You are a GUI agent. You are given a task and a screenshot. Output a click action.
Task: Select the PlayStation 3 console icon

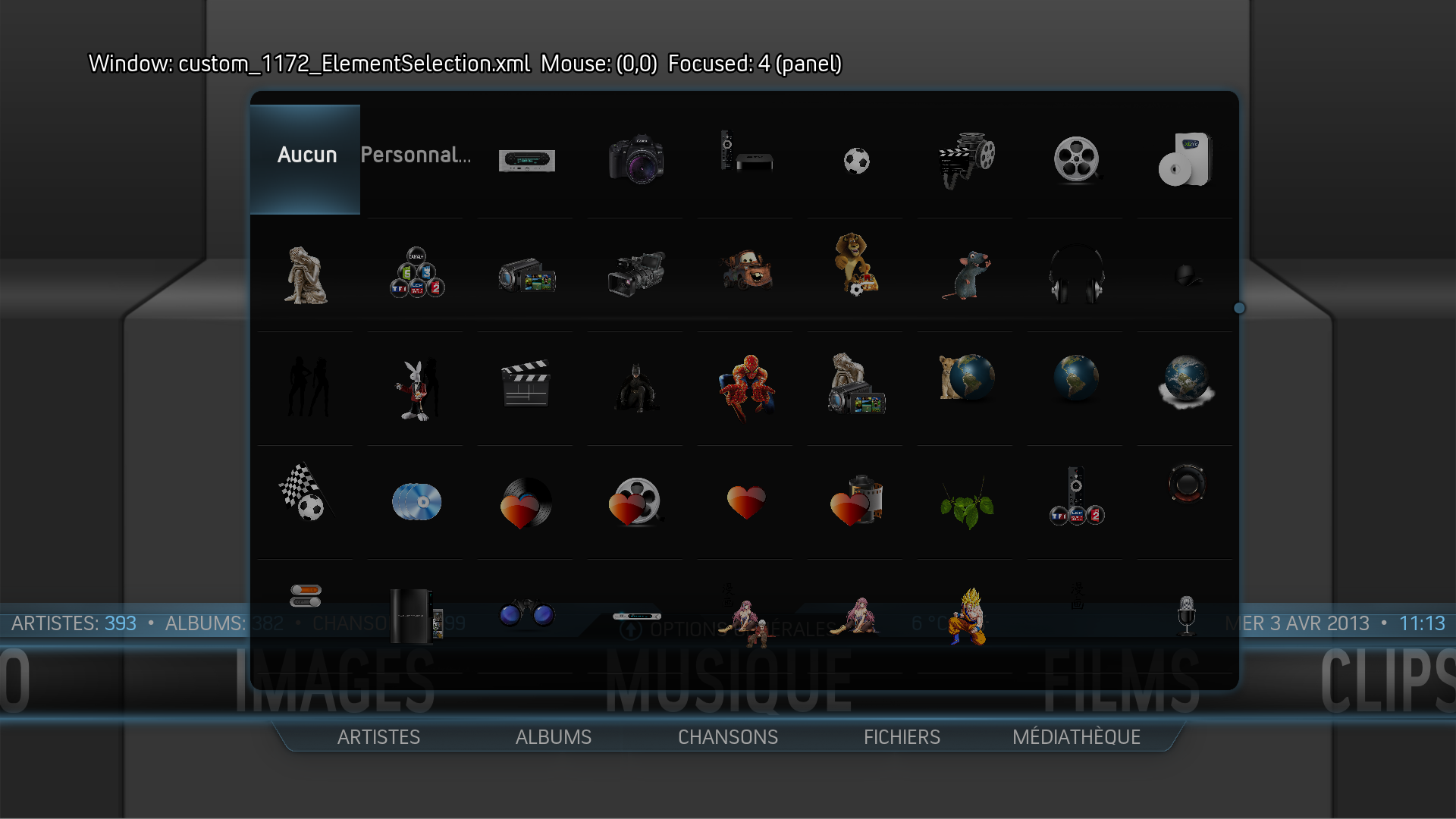tap(416, 616)
